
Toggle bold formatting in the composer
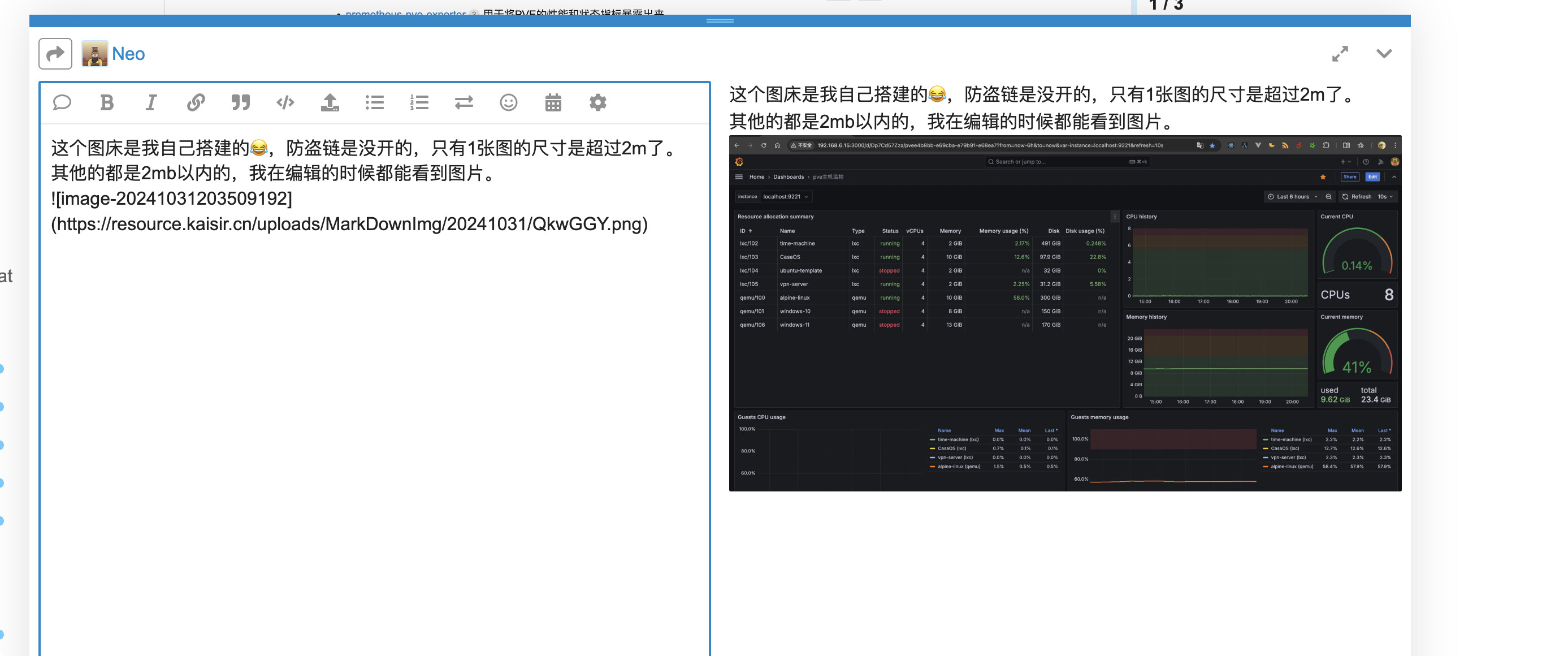[x=106, y=102]
